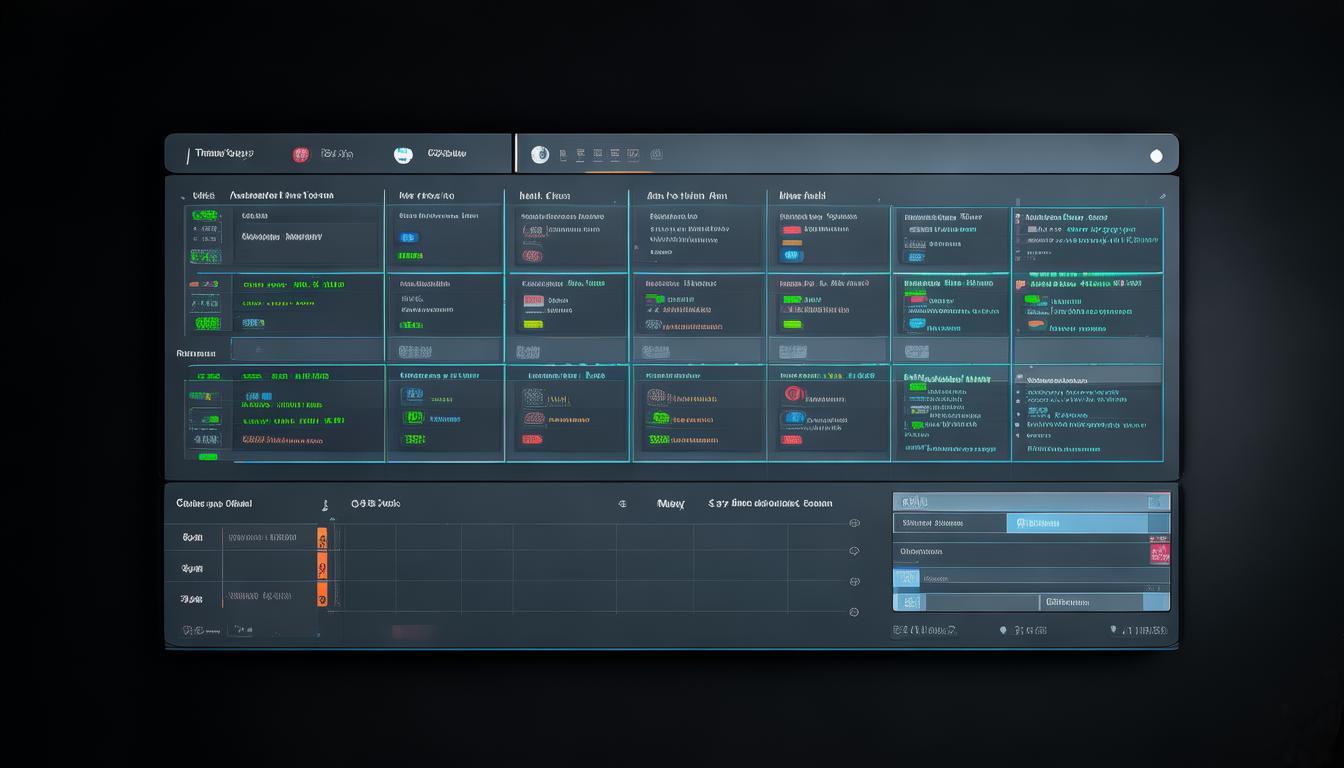The image size is (1344, 768).
Task: Select the topmost circle radio beside the timeline
Action: tap(854, 523)
